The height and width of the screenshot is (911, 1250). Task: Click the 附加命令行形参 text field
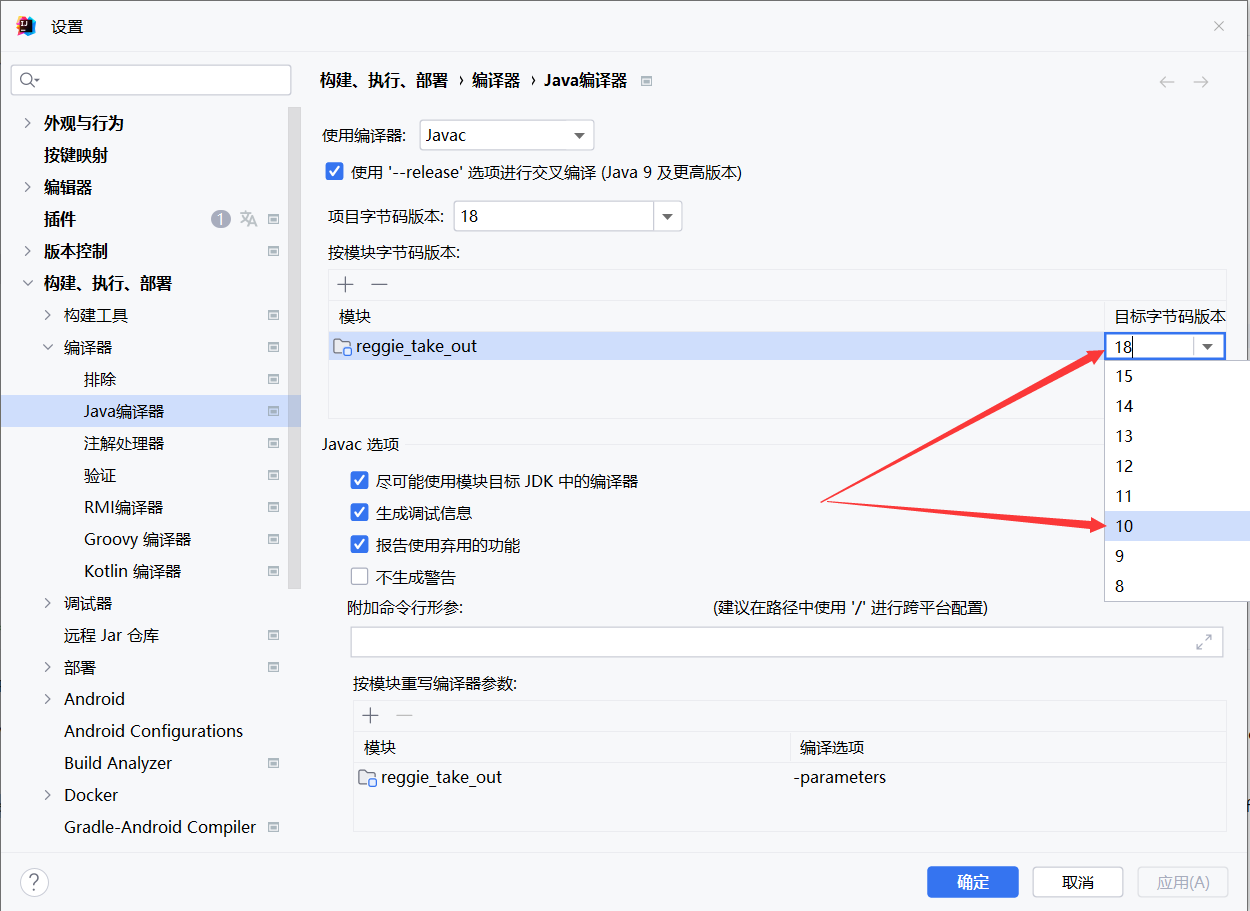[x=787, y=642]
